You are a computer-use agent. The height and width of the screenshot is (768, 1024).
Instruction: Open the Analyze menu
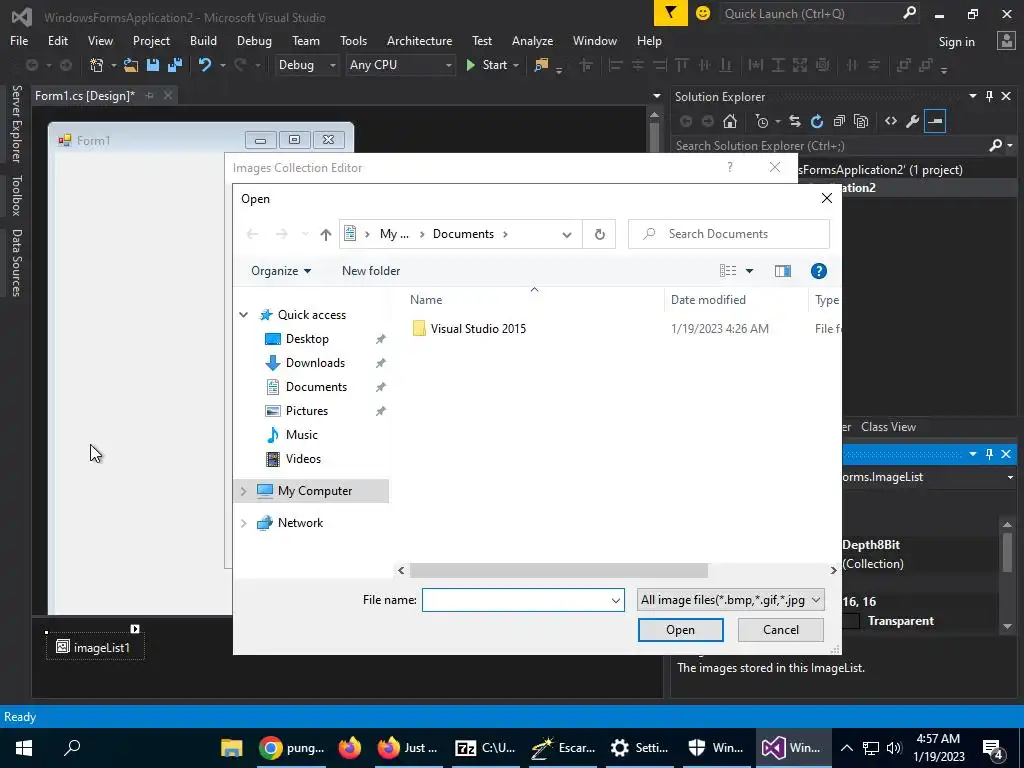tap(532, 40)
